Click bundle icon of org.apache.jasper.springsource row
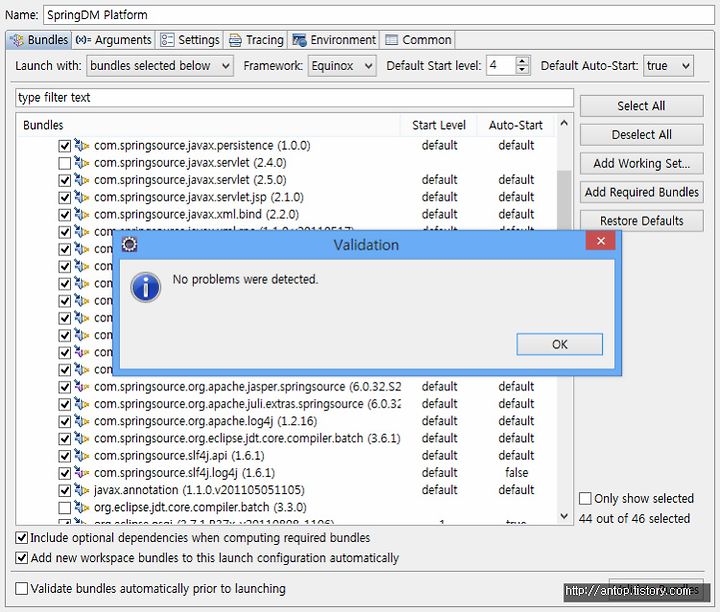This screenshot has height=612, width=720. coord(82,387)
